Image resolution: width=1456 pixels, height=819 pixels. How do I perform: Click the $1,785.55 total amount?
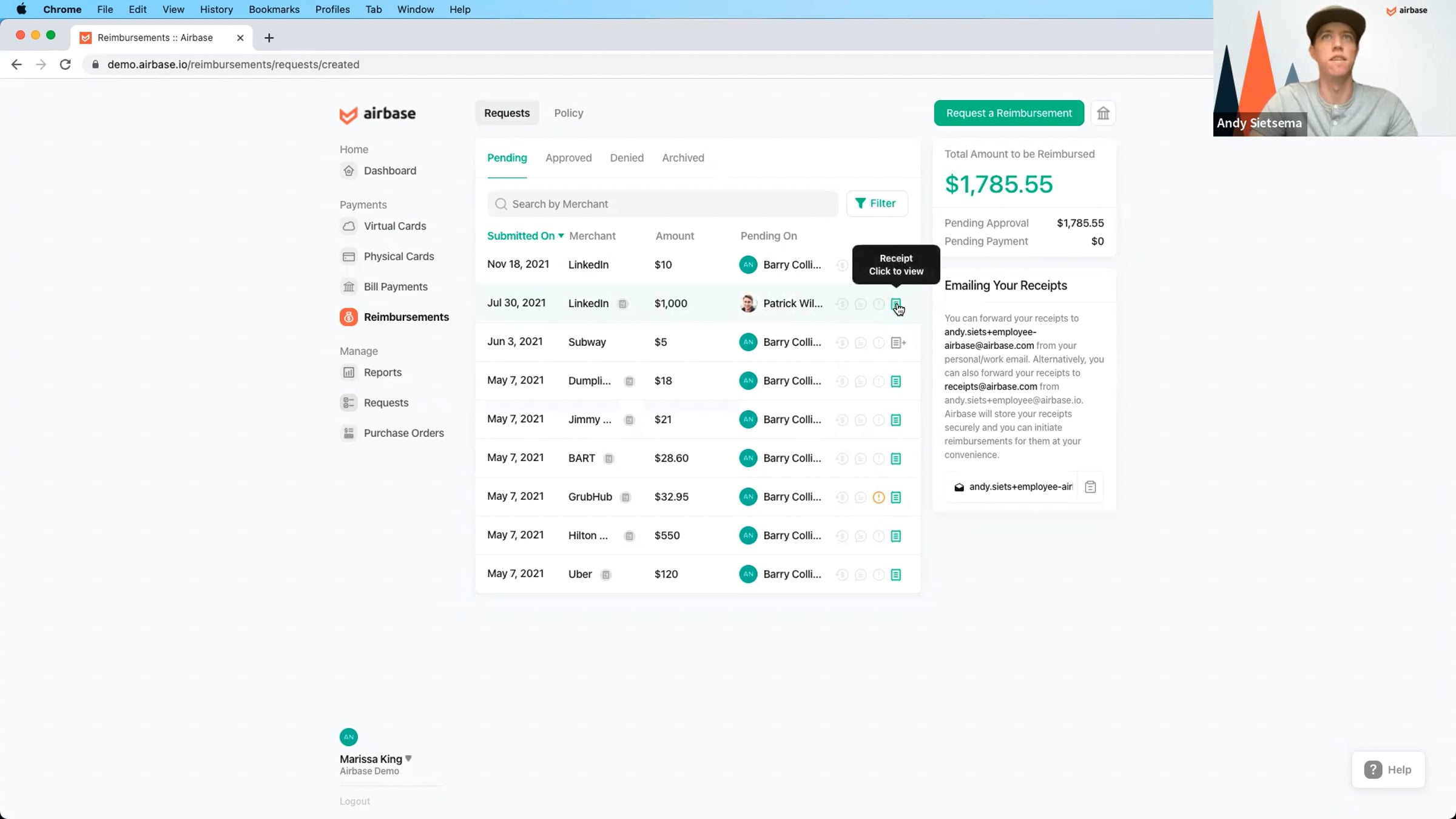pos(999,184)
